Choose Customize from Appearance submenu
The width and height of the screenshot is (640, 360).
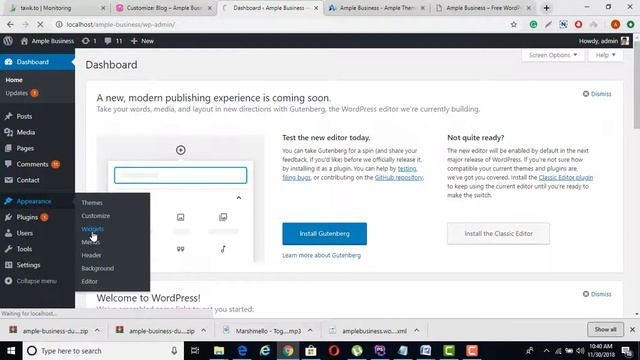click(x=96, y=216)
